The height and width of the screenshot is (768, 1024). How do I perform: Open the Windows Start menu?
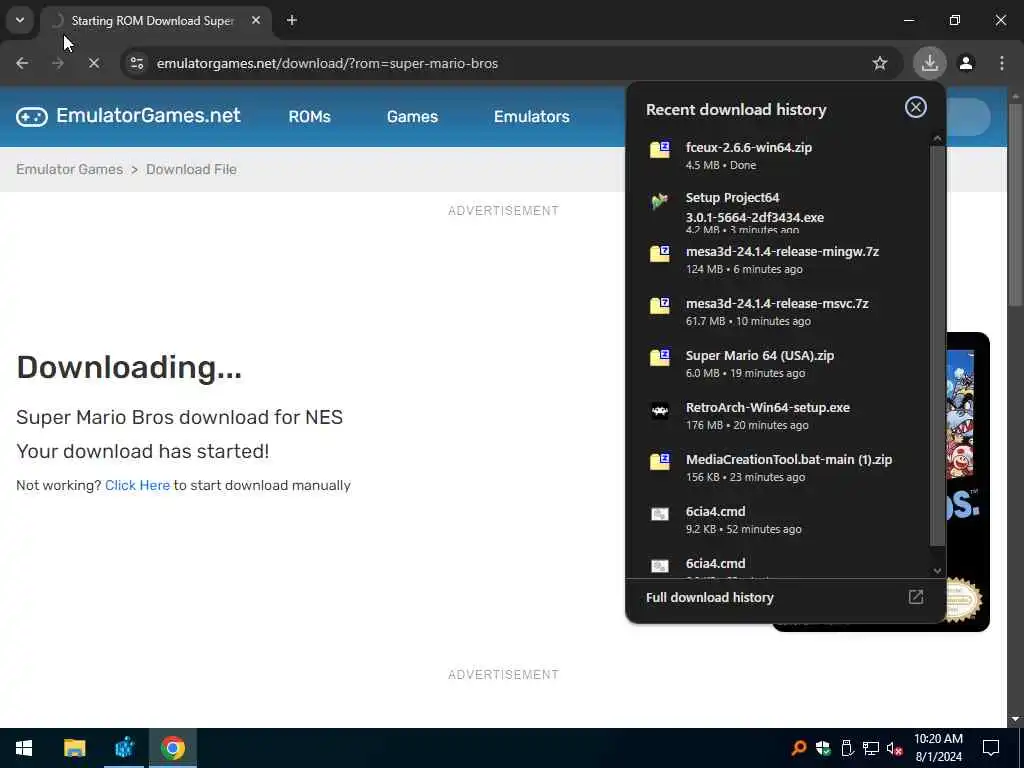pos(24,748)
